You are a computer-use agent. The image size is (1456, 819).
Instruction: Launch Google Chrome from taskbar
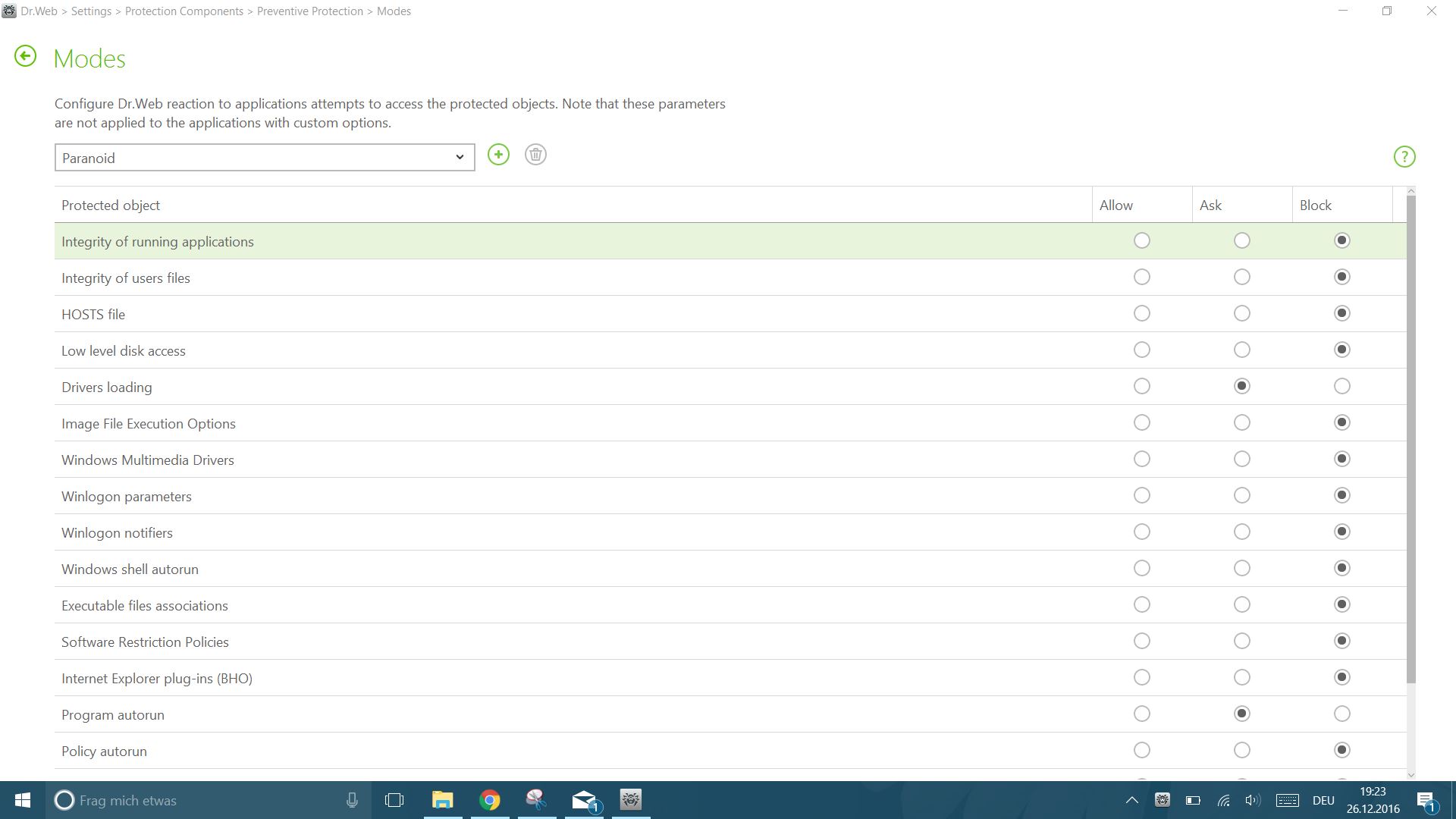coord(490,800)
